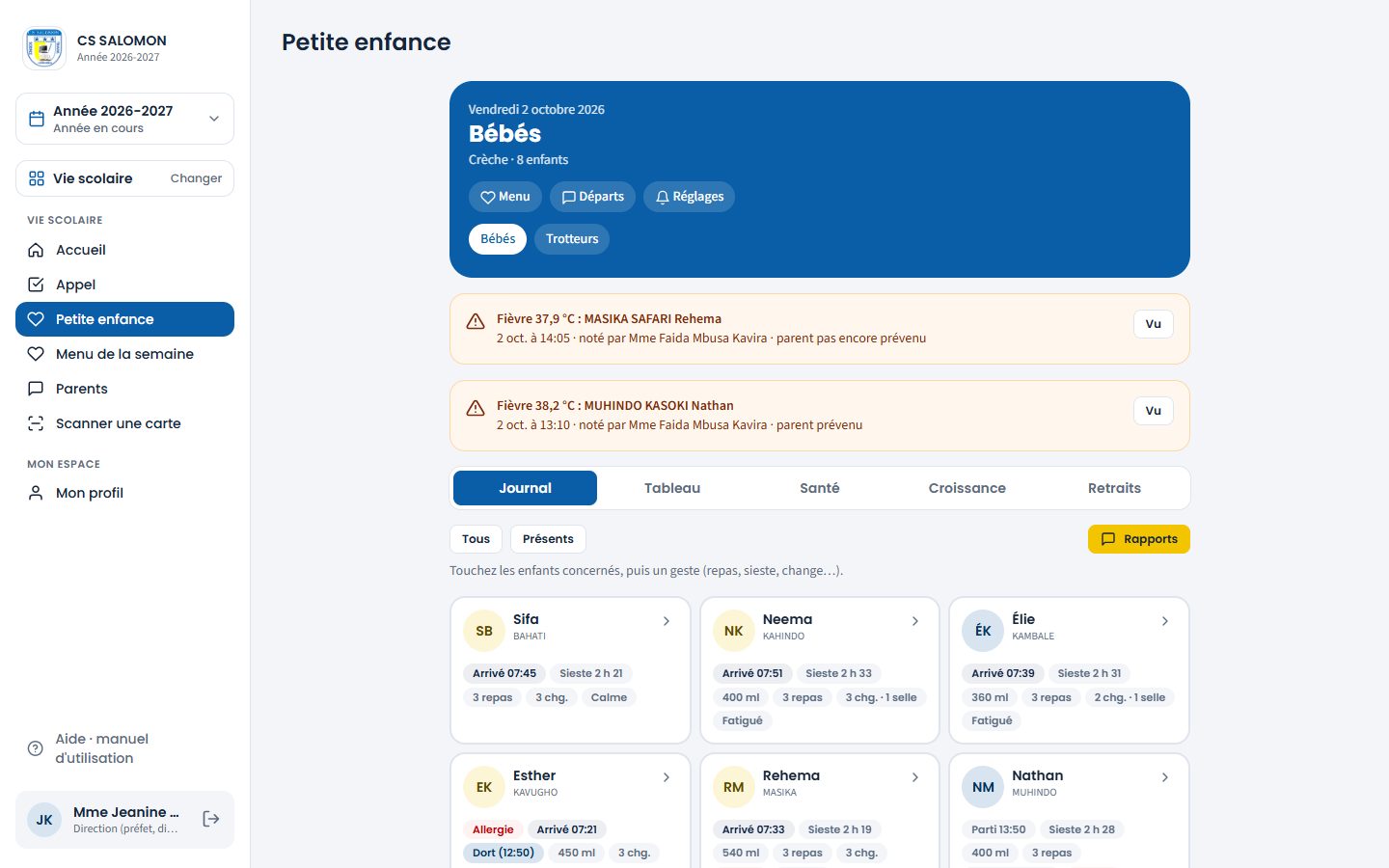
Task: Mark MUHINDO KASOKI Nathan fever alert as Vu
Action: tap(1154, 411)
